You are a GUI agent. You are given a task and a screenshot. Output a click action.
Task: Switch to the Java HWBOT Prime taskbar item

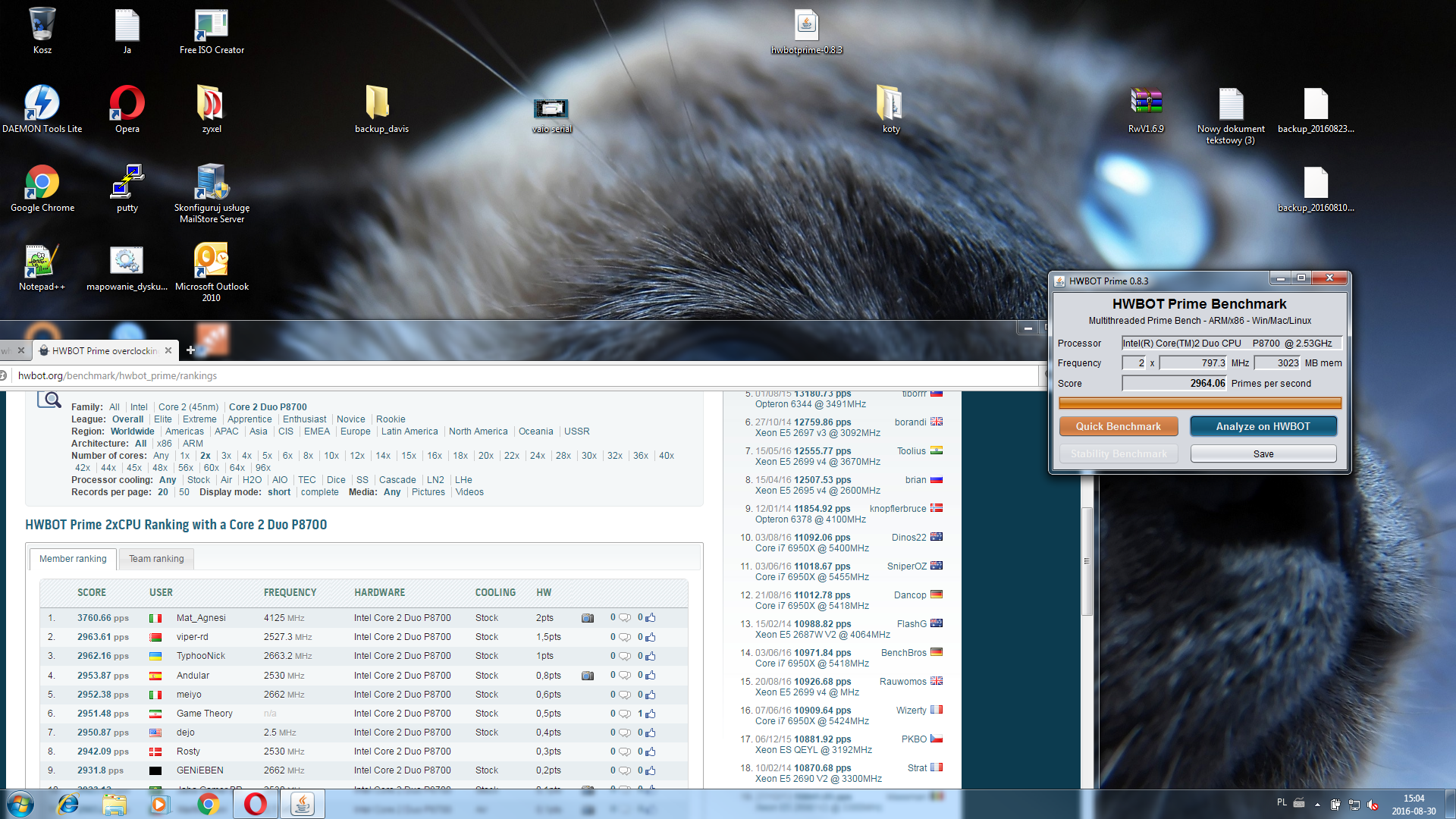pos(303,804)
